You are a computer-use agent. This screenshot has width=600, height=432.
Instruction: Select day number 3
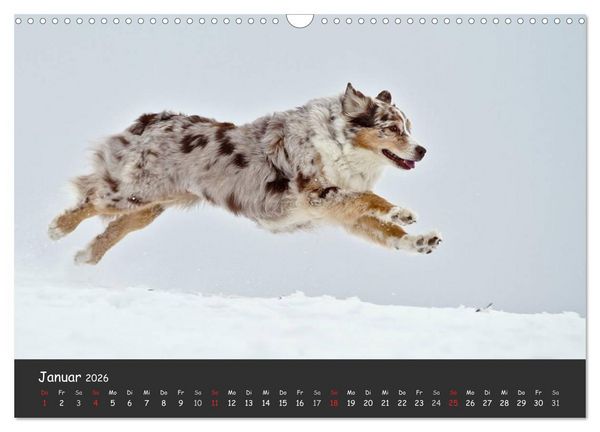[78, 403]
